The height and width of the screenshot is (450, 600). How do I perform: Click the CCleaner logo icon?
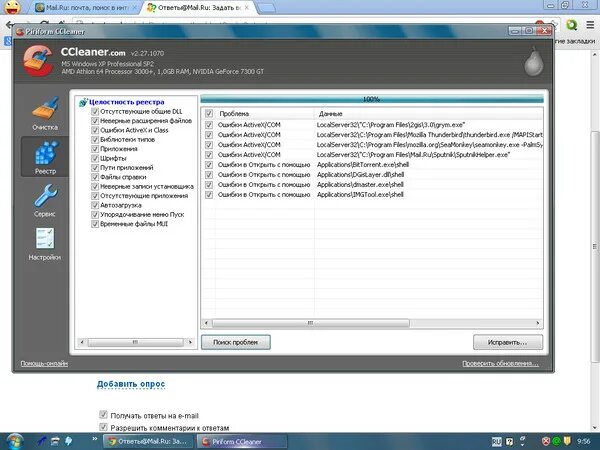[38, 60]
